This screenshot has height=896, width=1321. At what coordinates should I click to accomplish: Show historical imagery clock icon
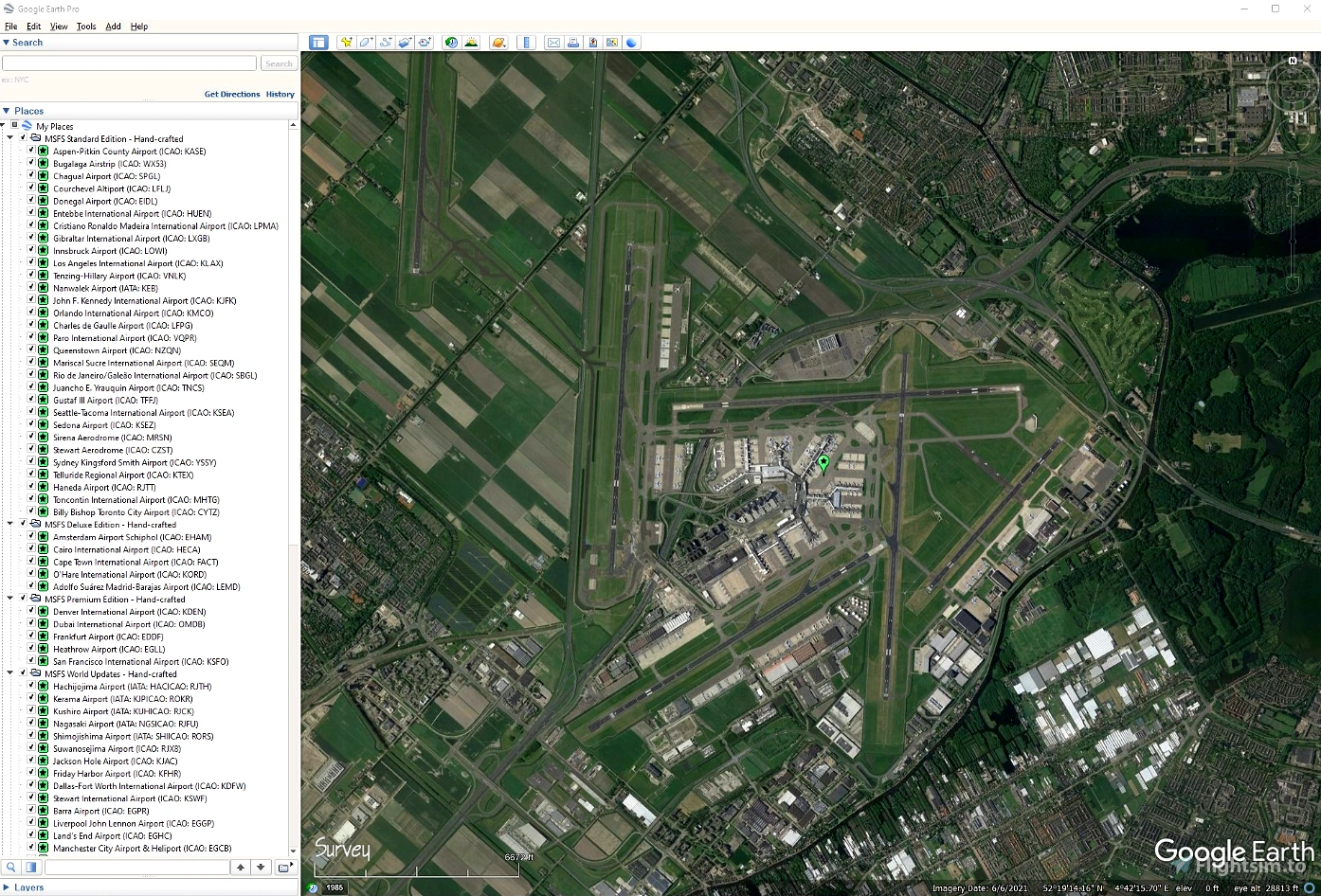coord(451,43)
